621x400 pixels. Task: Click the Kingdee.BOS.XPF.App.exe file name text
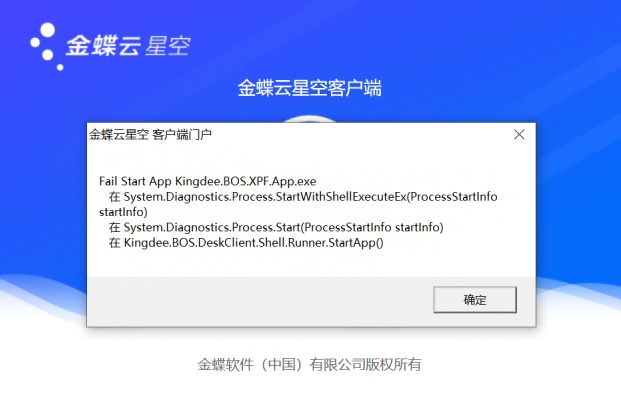coord(246,181)
